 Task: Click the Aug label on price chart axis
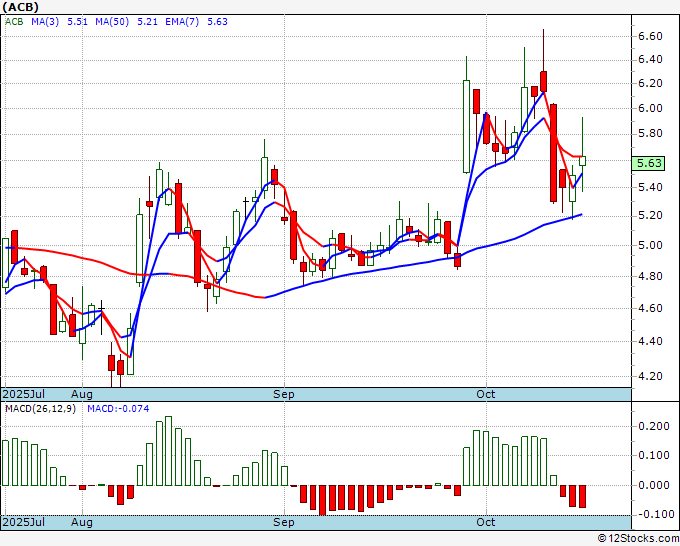tap(82, 395)
